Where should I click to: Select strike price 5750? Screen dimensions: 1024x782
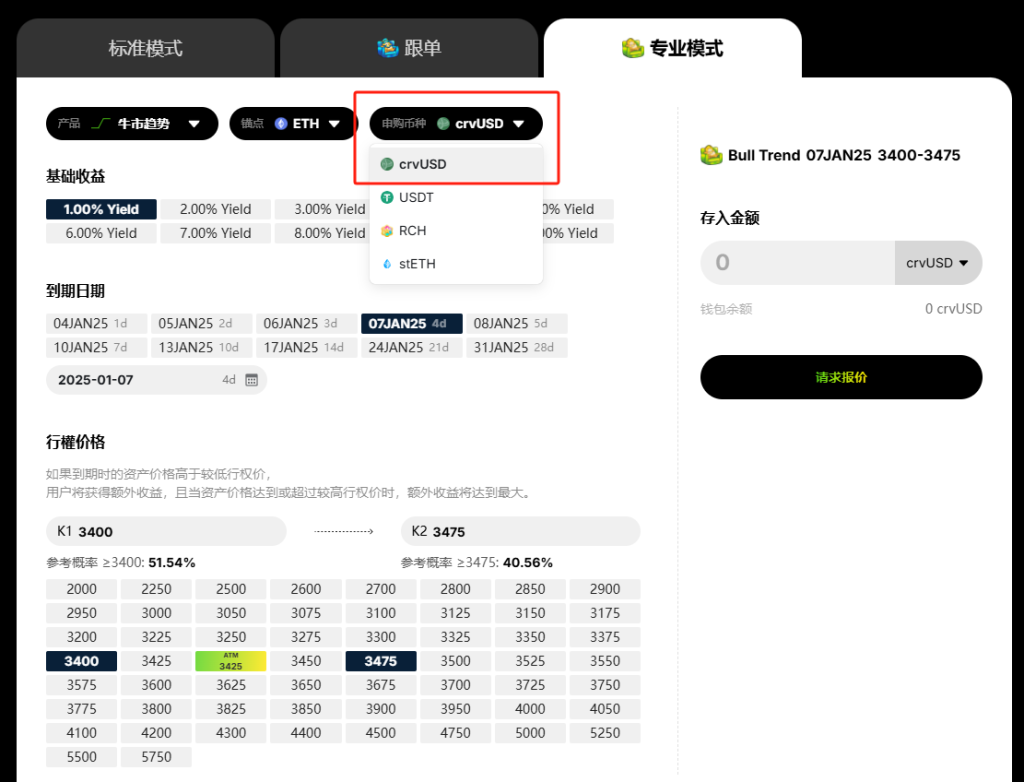click(156, 757)
